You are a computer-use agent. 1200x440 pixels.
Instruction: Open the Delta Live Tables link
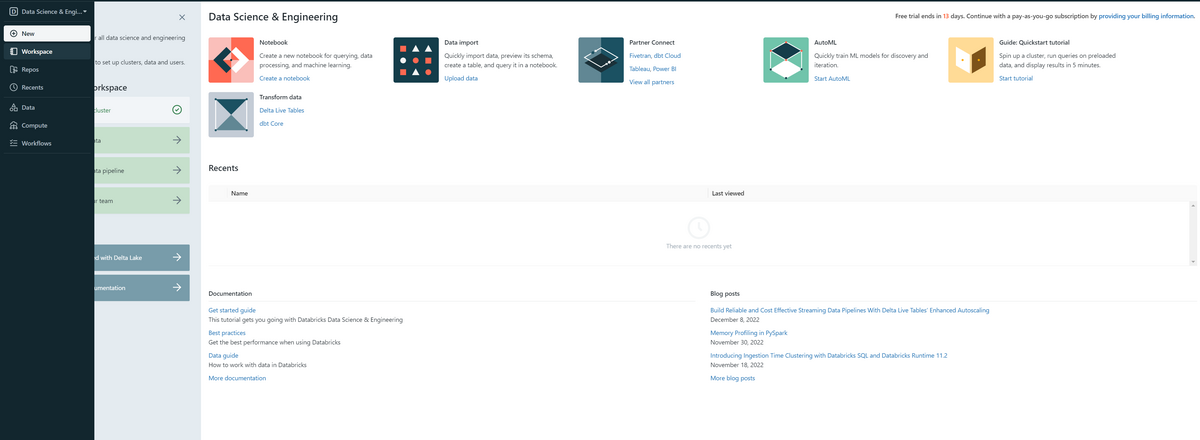point(281,110)
